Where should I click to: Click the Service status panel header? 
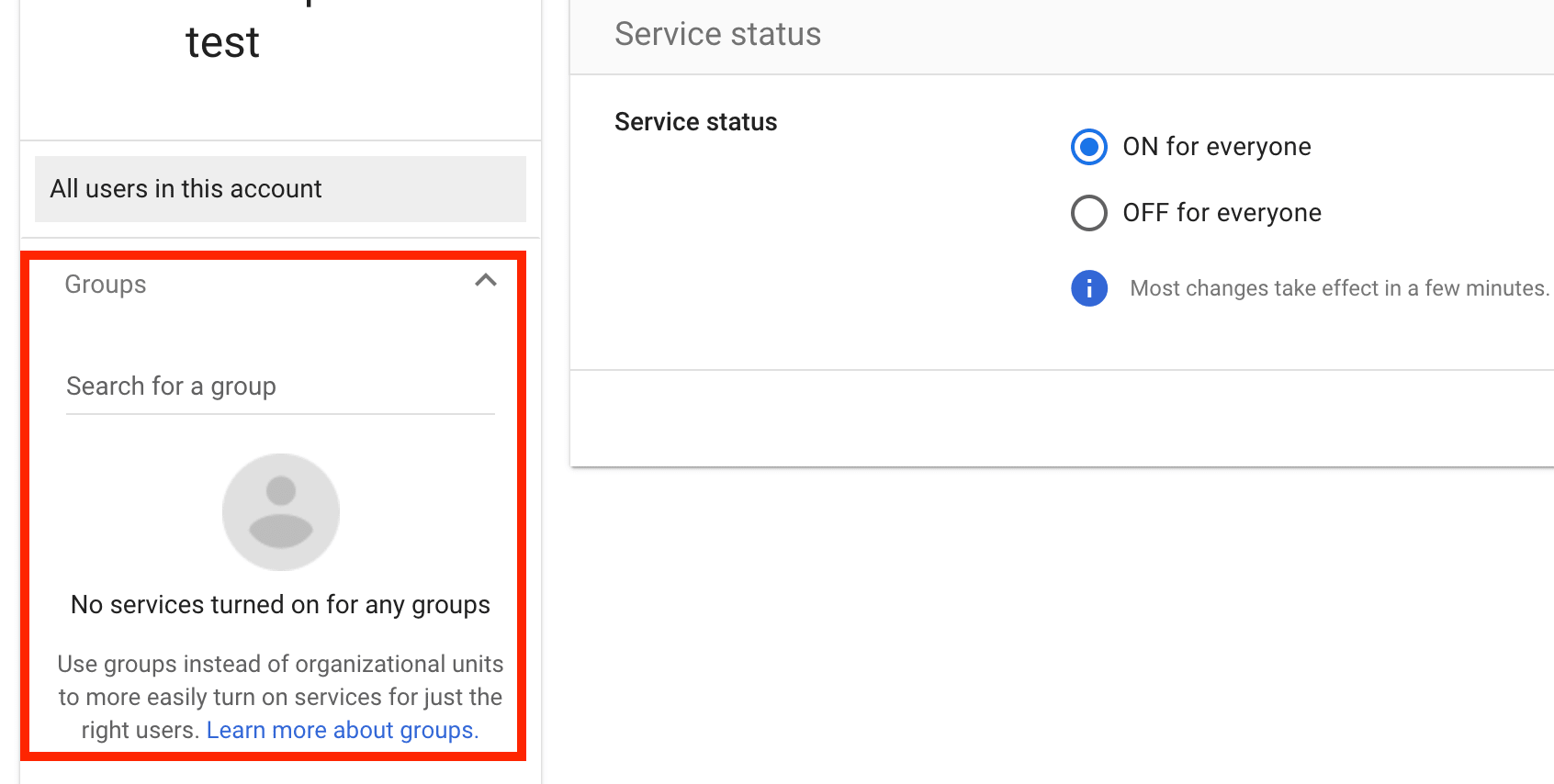[x=717, y=35]
